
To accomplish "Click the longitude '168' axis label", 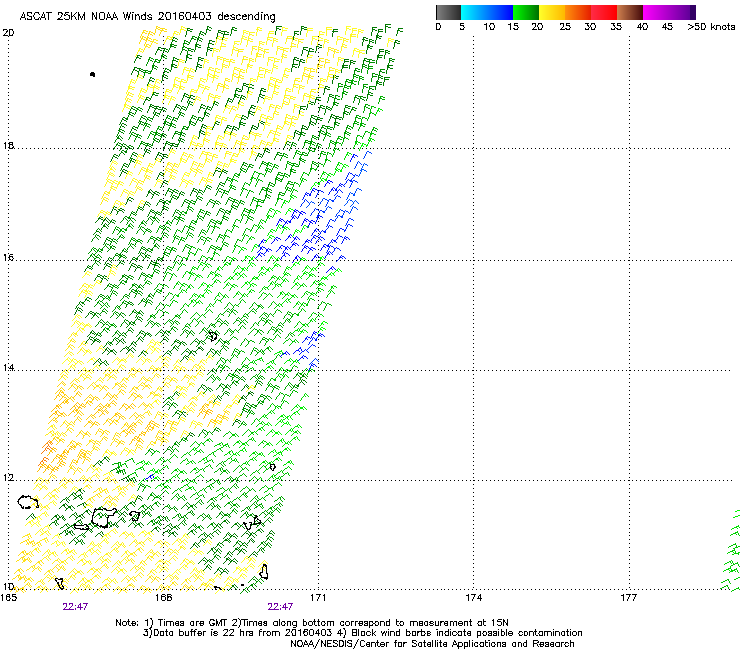I will 163,598.
